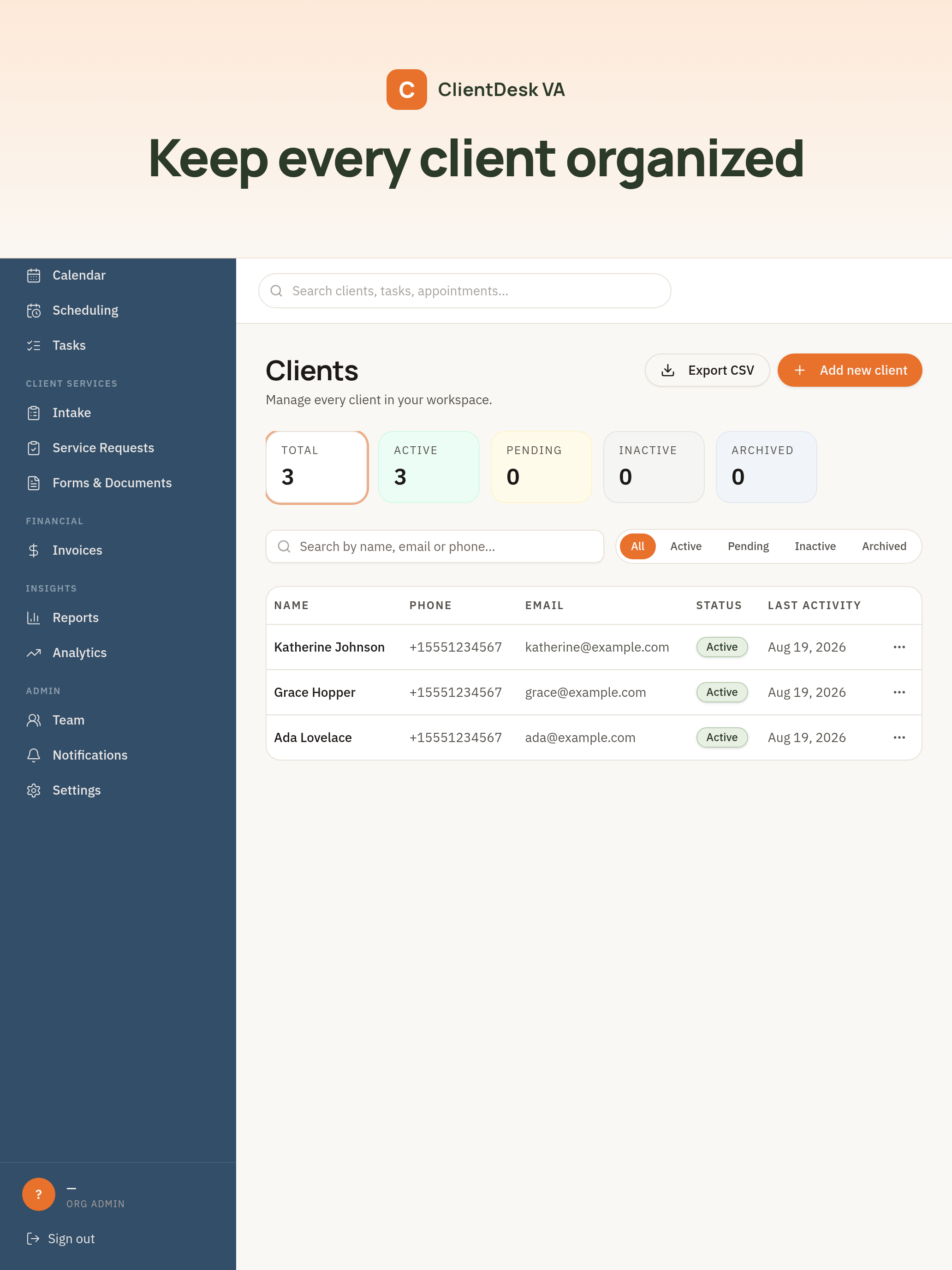Click the plus icon on Add new client
Image resolution: width=952 pixels, height=1270 pixels.
[799, 370]
